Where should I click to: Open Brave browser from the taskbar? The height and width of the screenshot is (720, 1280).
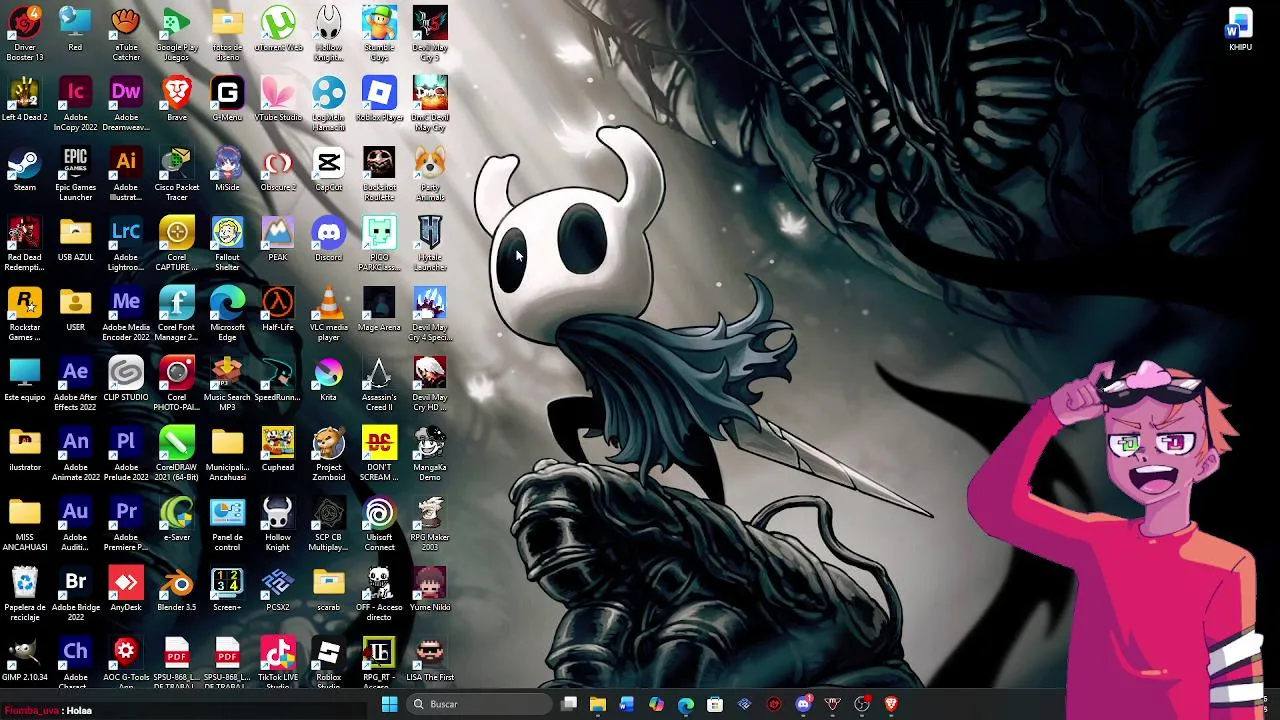891,704
